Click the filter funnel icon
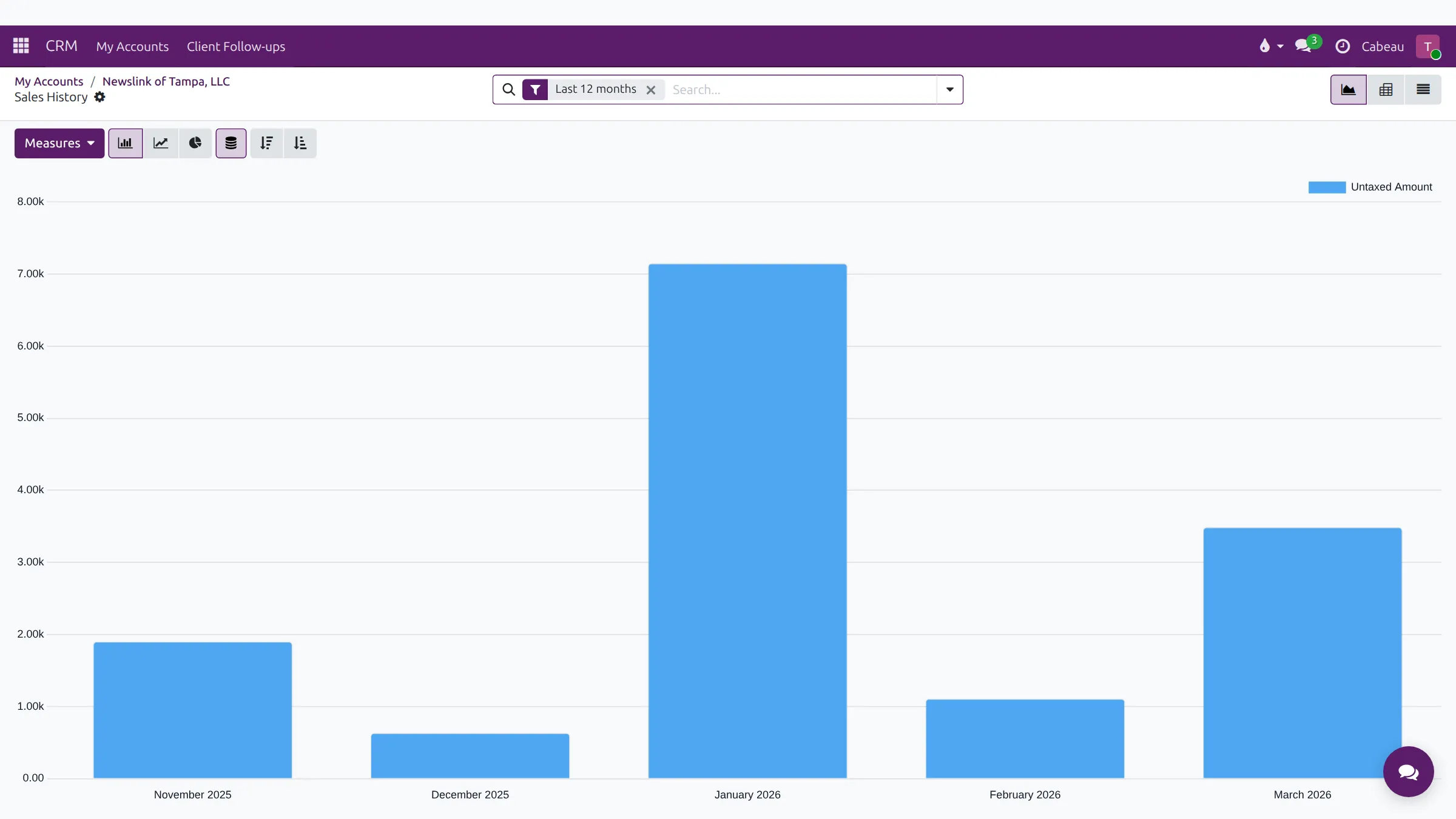Viewport: 1456px width, 819px height. pyautogui.click(x=535, y=90)
